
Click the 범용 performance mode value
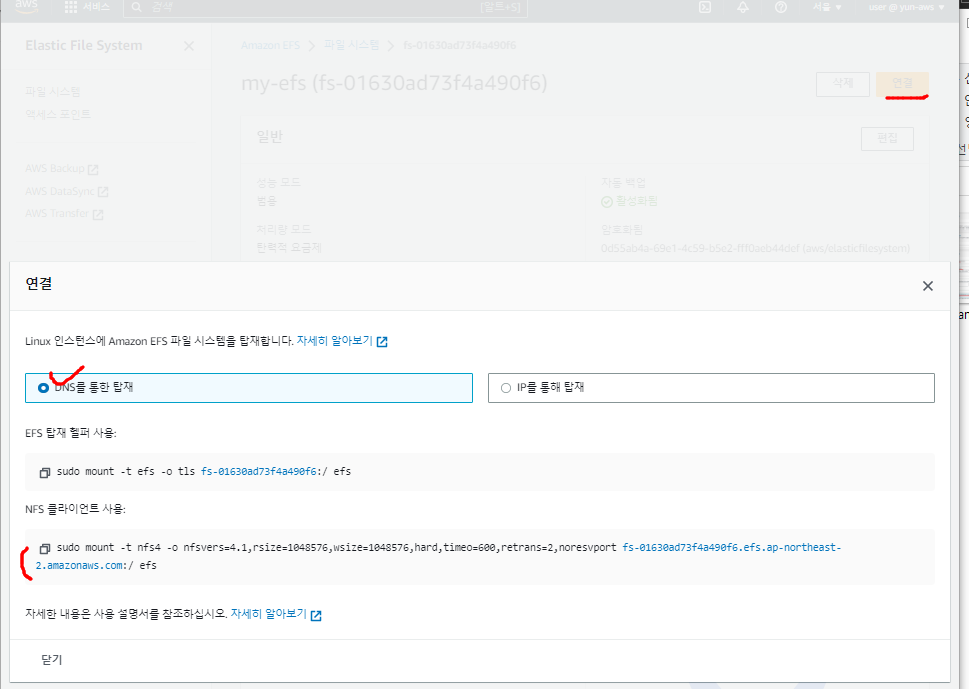click(267, 201)
